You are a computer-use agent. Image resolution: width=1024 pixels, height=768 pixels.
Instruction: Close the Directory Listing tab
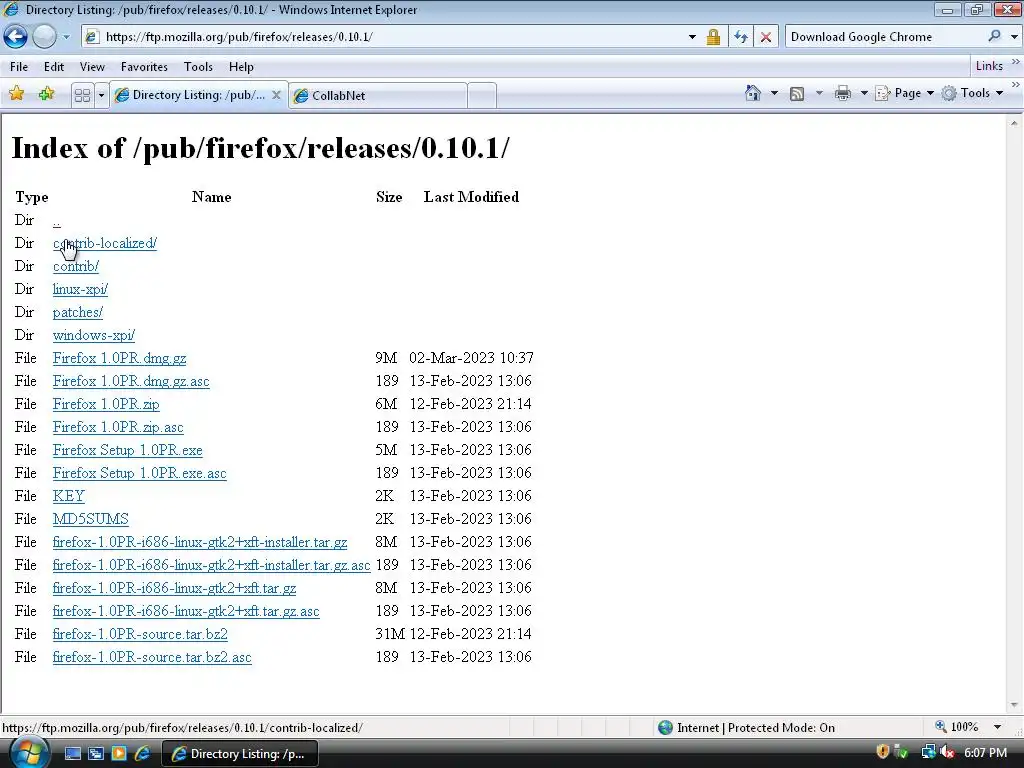click(276, 95)
